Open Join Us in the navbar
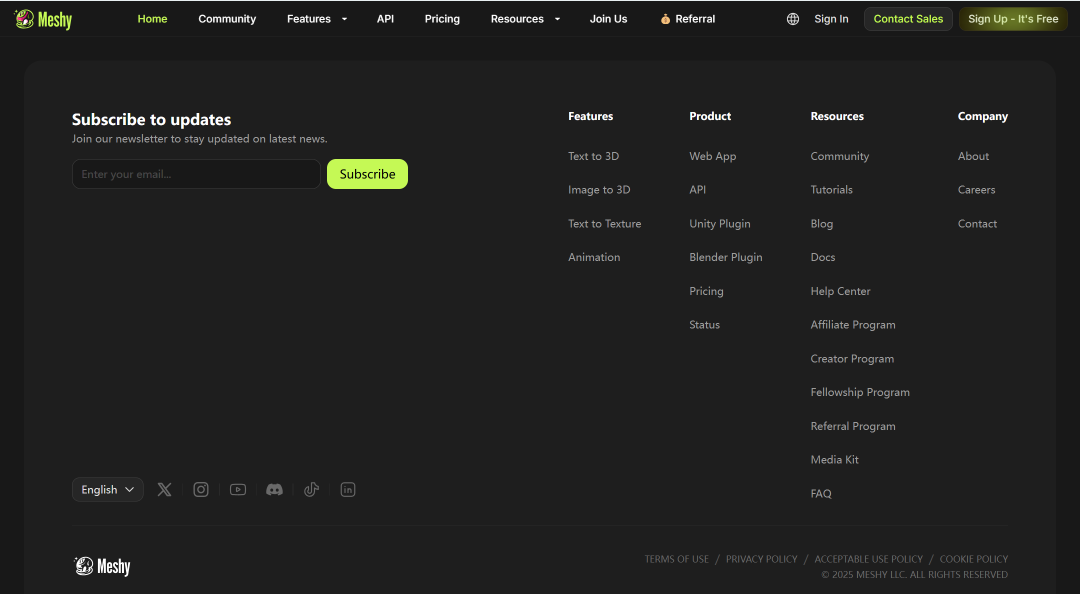The height and width of the screenshot is (594, 1080). 608,19
